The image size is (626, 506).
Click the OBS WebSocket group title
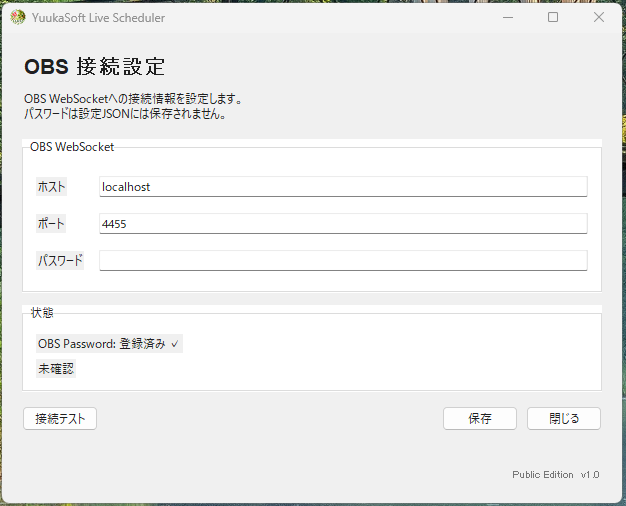(x=72, y=147)
